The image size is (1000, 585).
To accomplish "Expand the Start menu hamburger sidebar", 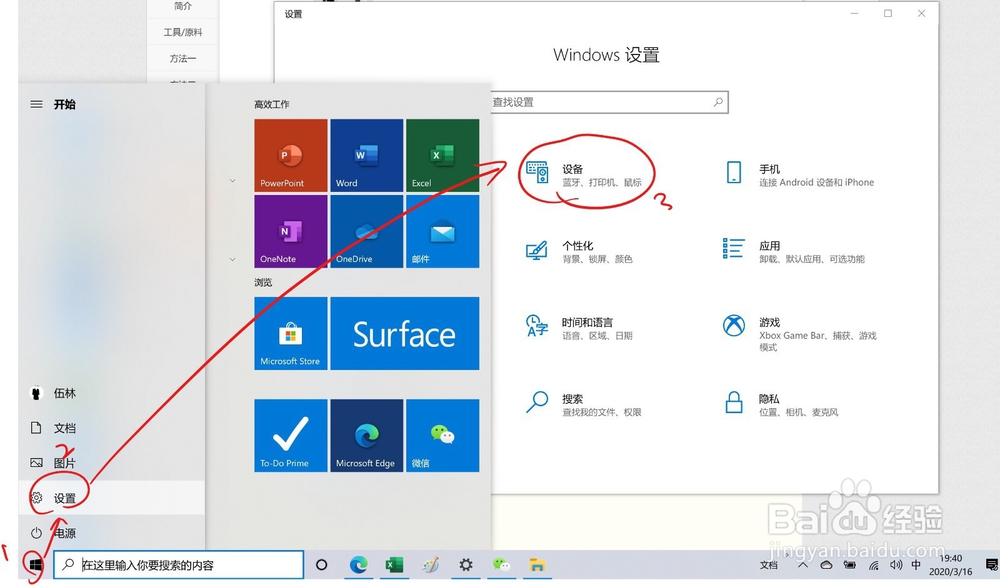I will coord(36,104).
